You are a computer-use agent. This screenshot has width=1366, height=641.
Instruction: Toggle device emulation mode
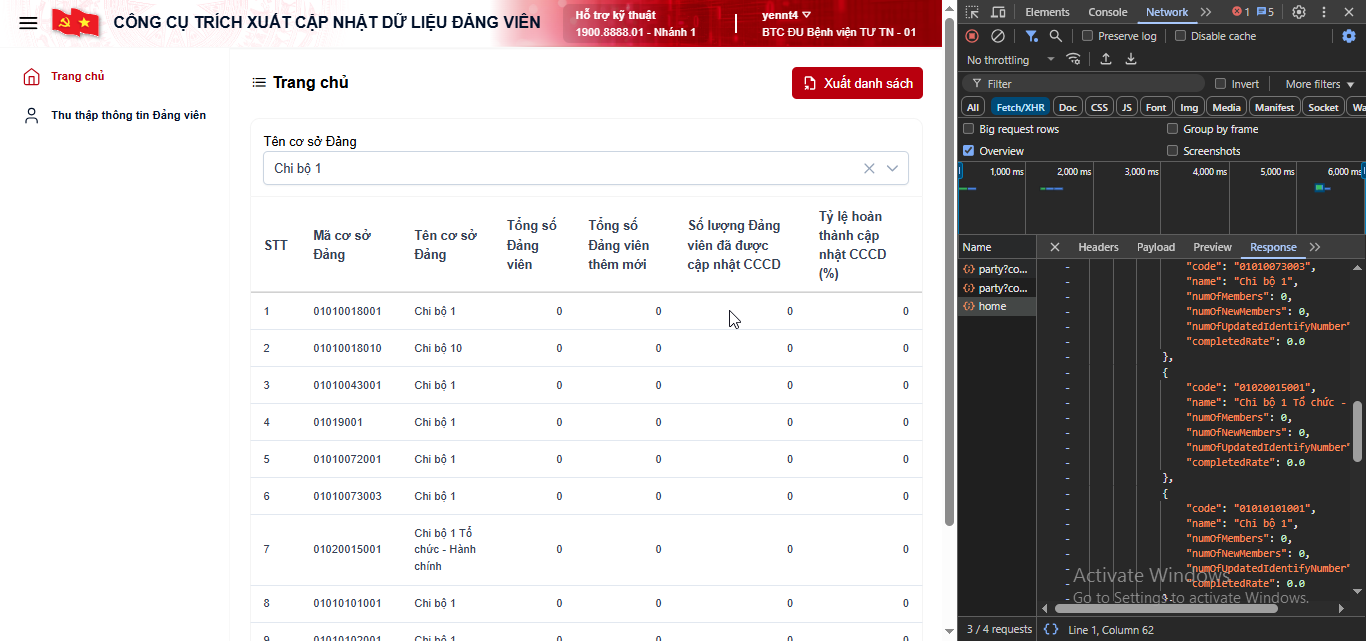click(x=995, y=11)
